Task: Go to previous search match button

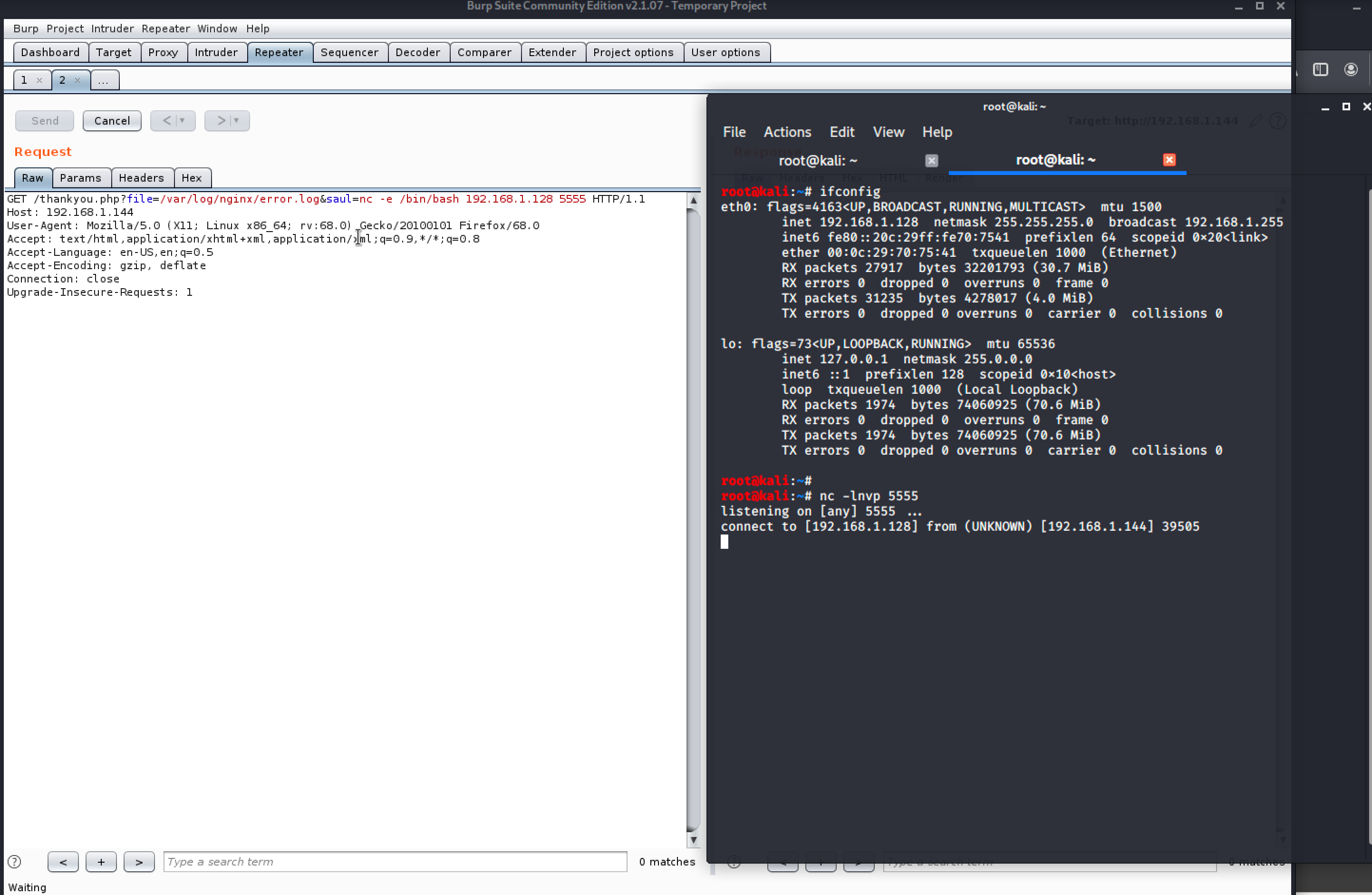Action: pyautogui.click(x=63, y=862)
